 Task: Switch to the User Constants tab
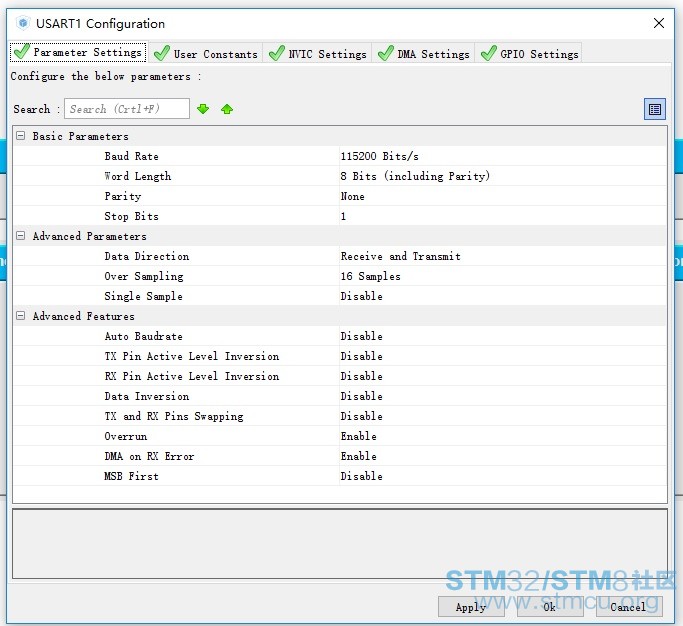point(206,54)
